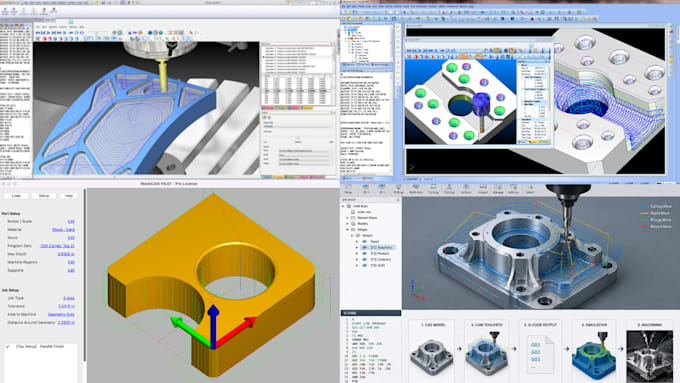Click the Cutting Move legend color
680x383 pixels.
click(644, 206)
